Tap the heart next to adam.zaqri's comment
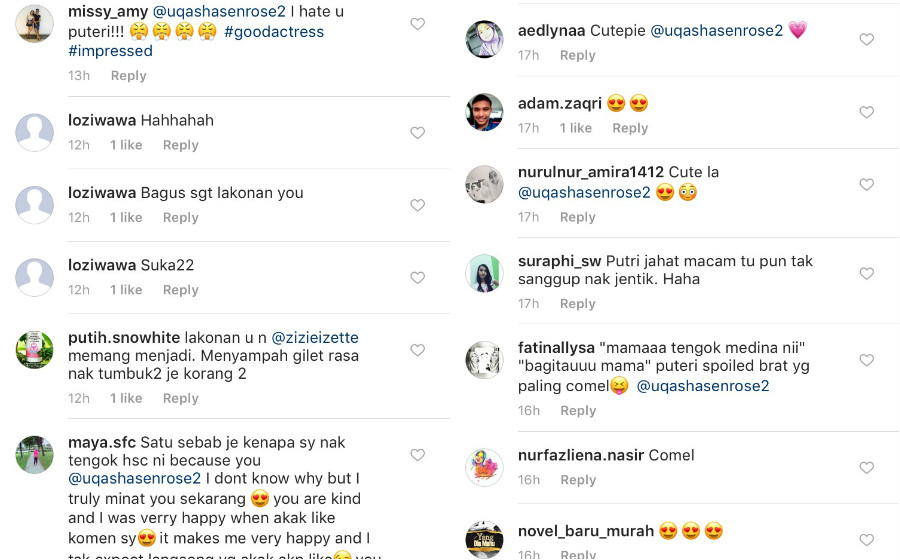 [866, 112]
